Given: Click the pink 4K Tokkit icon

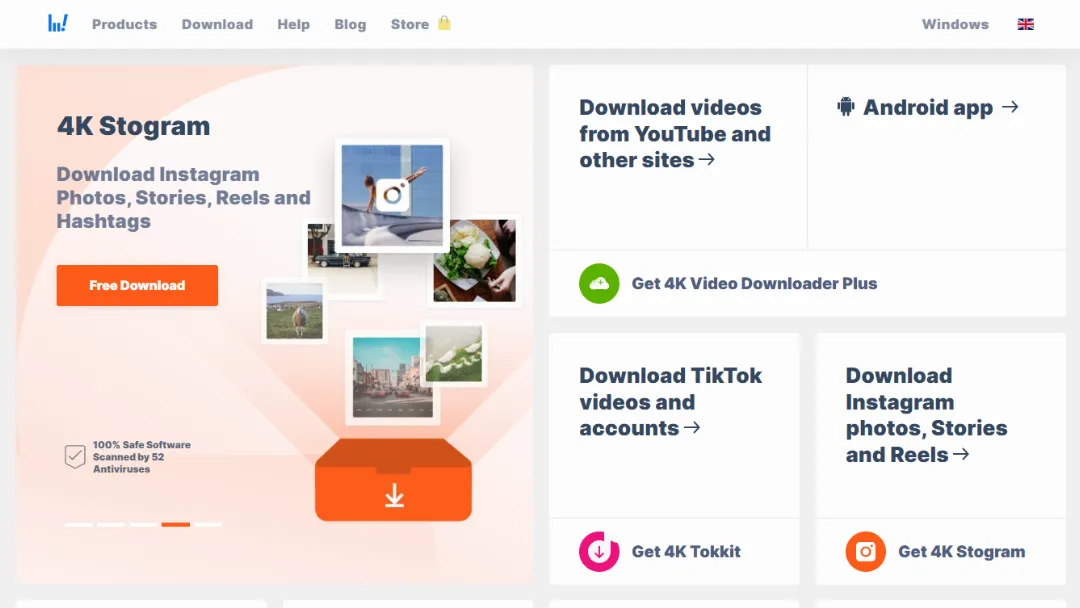Looking at the screenshot, I should tap(599, 552).
